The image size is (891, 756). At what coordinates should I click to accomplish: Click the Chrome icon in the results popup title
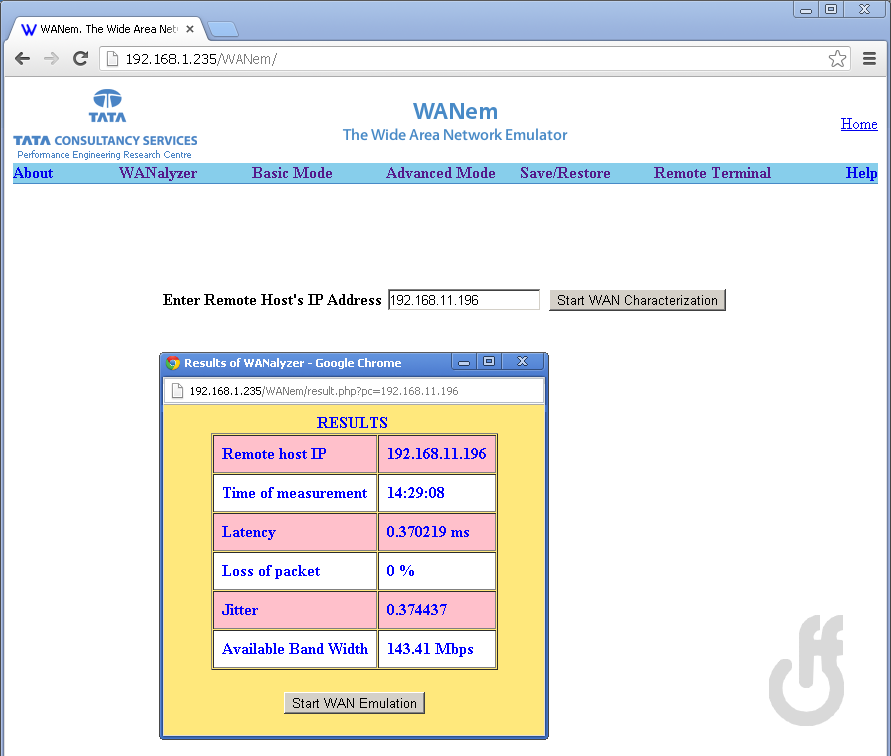173,363
